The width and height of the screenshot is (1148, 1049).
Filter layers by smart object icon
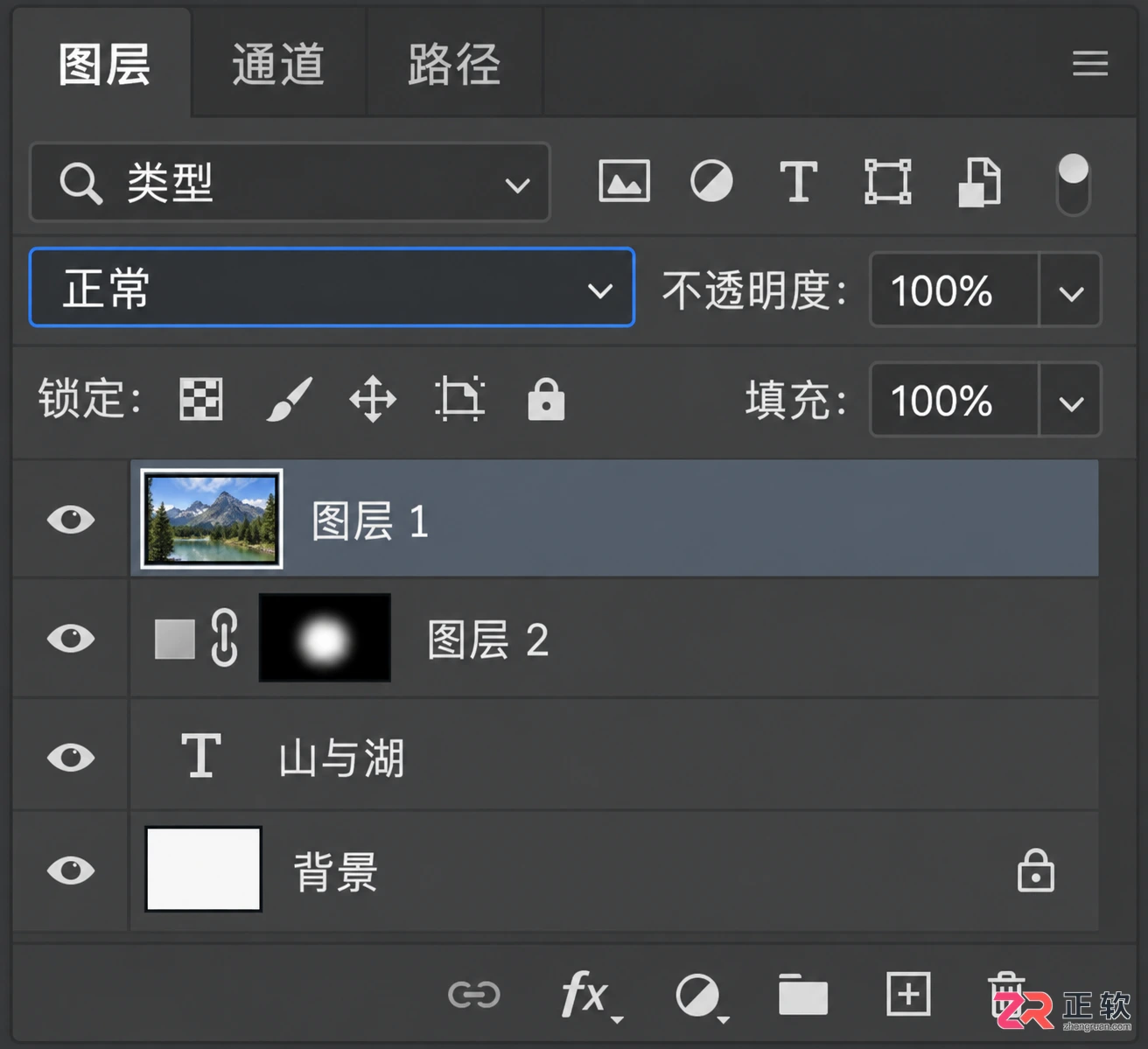979,182
